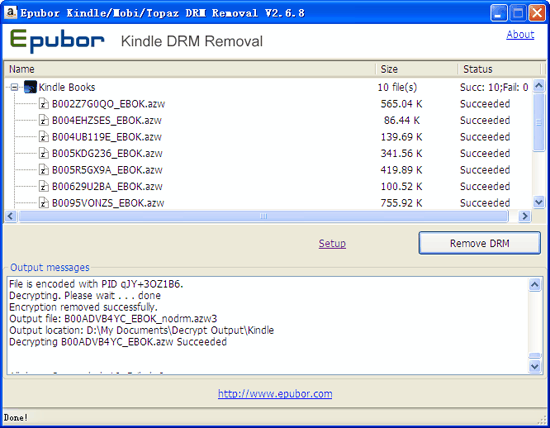
Task: Click file icon for B0095VONZS_EBOK.azw
Action: (x=43, y=202)
